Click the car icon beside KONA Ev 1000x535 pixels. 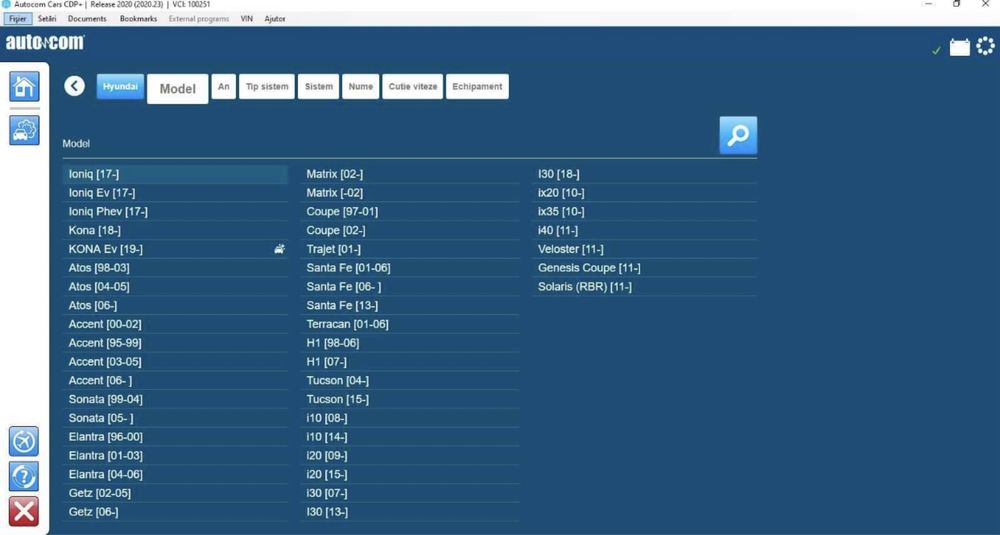[279, 249]
